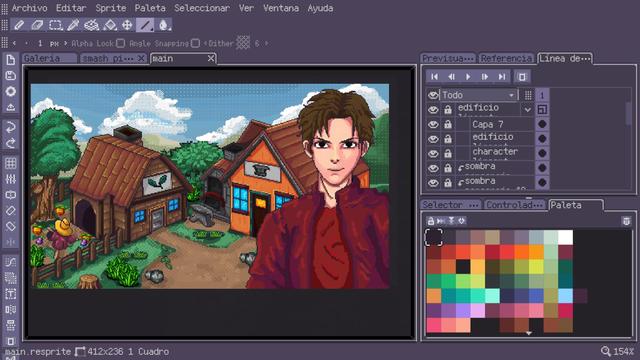Click the export icon in left sidebar
640x360 pixels.
click(11, 107)
